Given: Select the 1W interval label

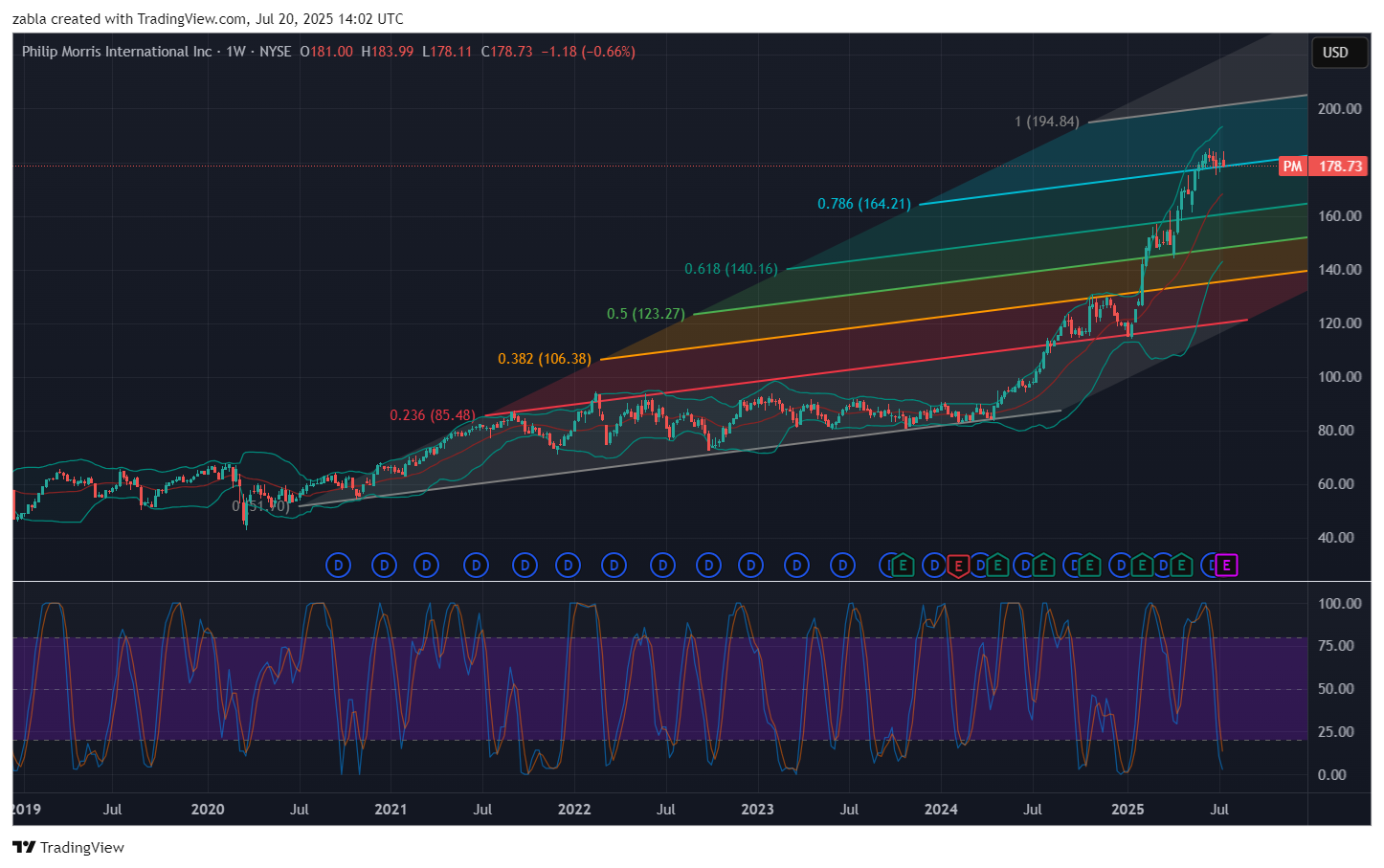Looking at the screenshot, I should point(235,52).
